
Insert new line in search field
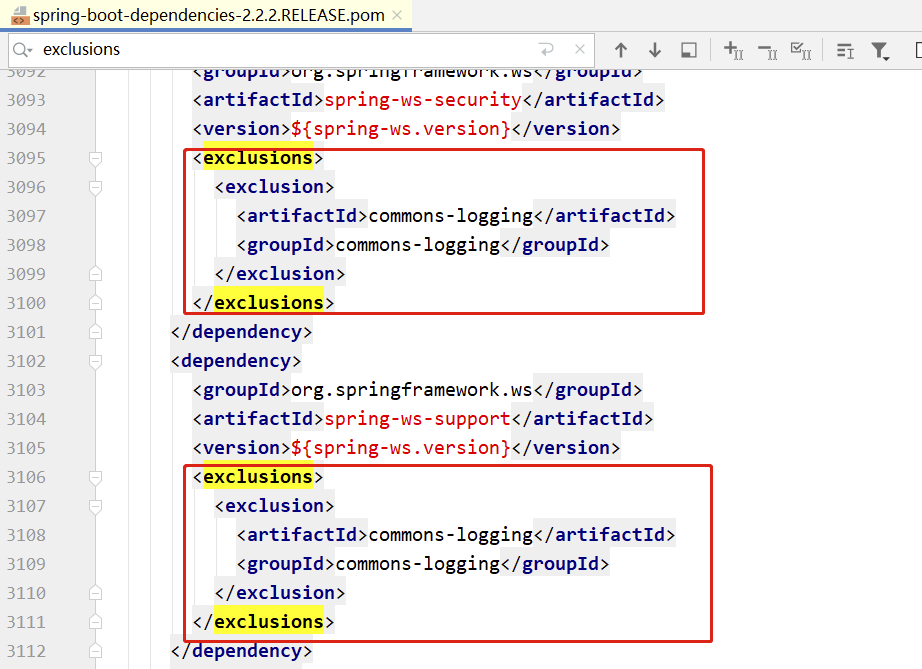pos(546,50)
